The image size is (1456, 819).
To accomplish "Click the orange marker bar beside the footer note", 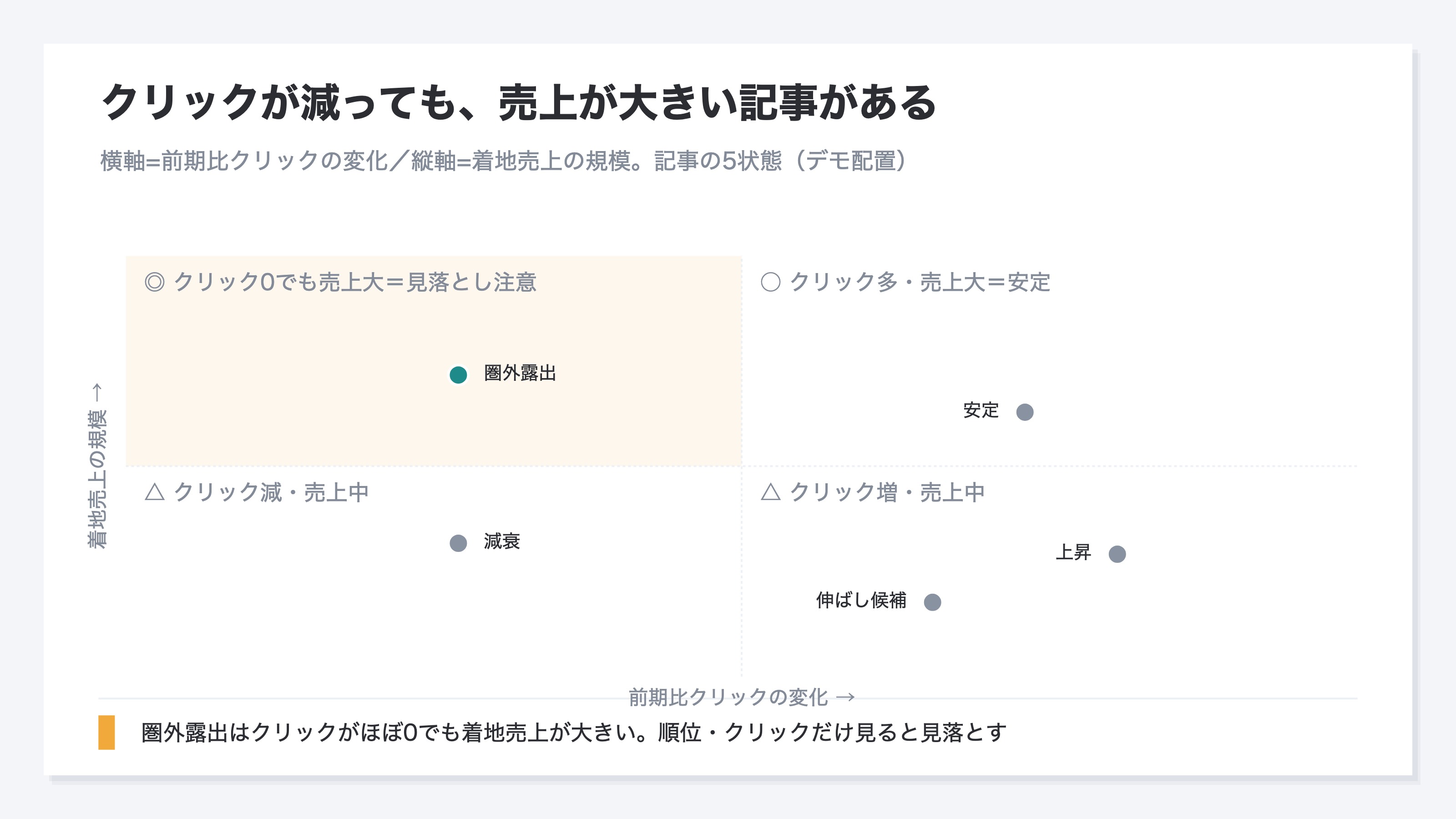I will (x=106, y=732).
